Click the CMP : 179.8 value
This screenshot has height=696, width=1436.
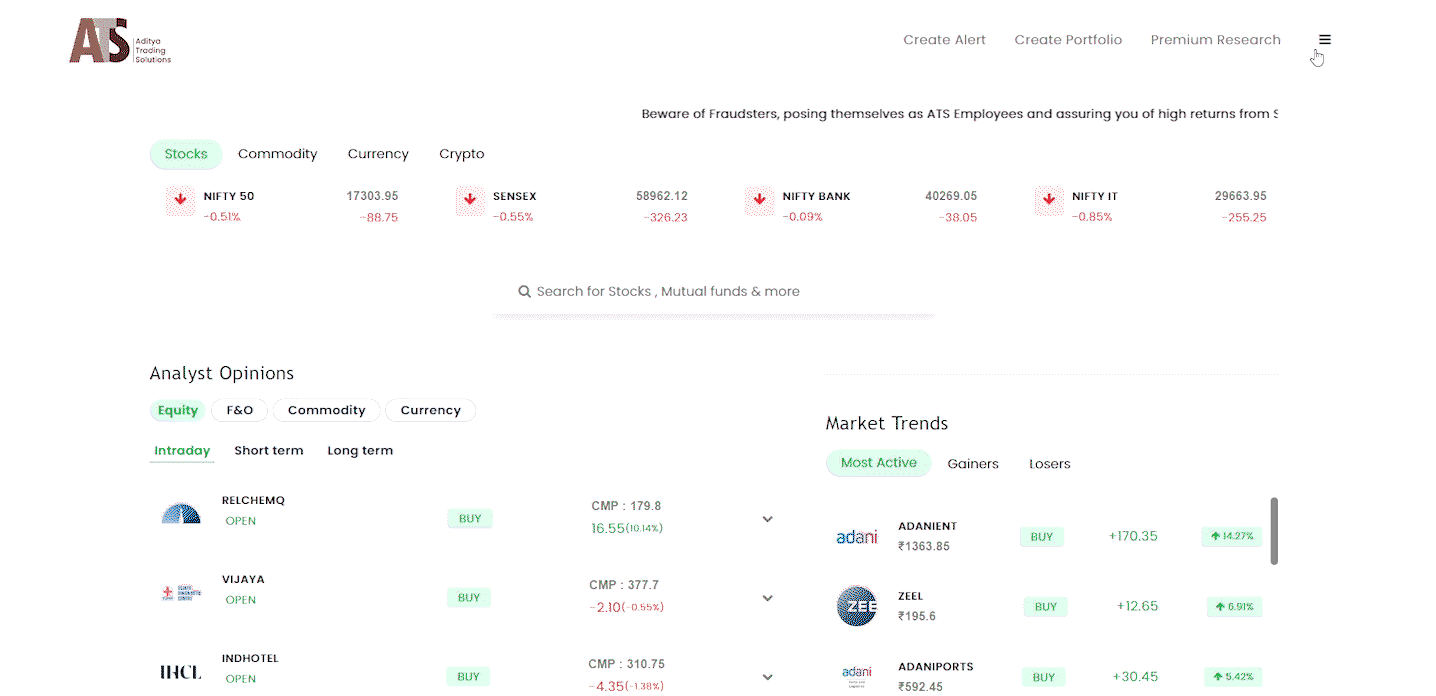coord(626,506)
